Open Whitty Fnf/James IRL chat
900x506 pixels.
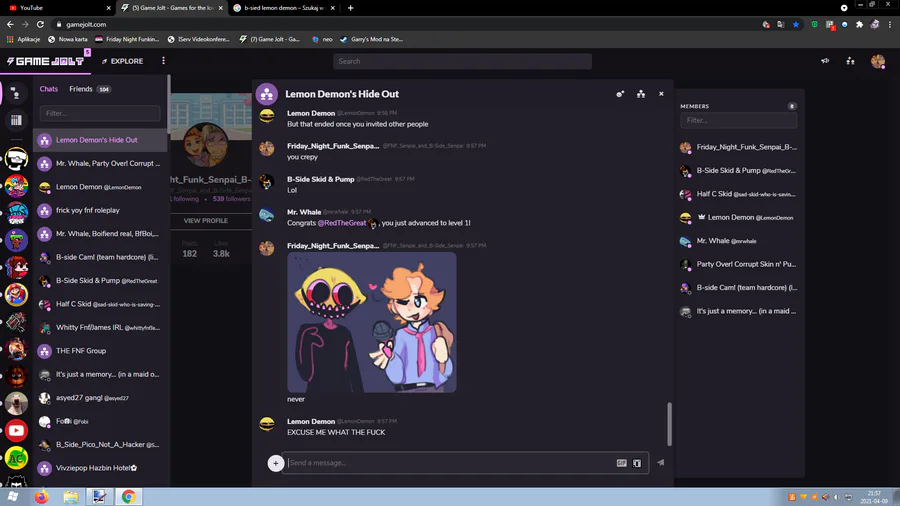pyautogui.click(x=100, y=328)
